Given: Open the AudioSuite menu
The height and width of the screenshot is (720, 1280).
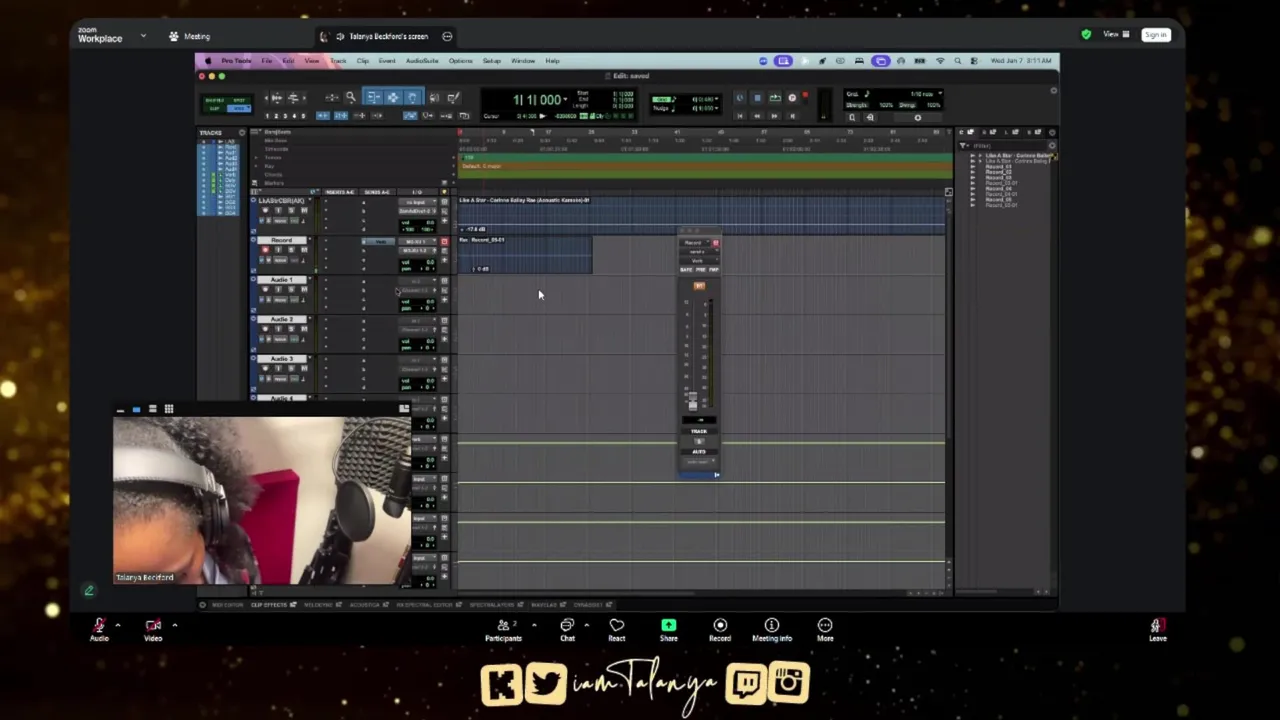Looking at the screenshot, I should point(422,61).
